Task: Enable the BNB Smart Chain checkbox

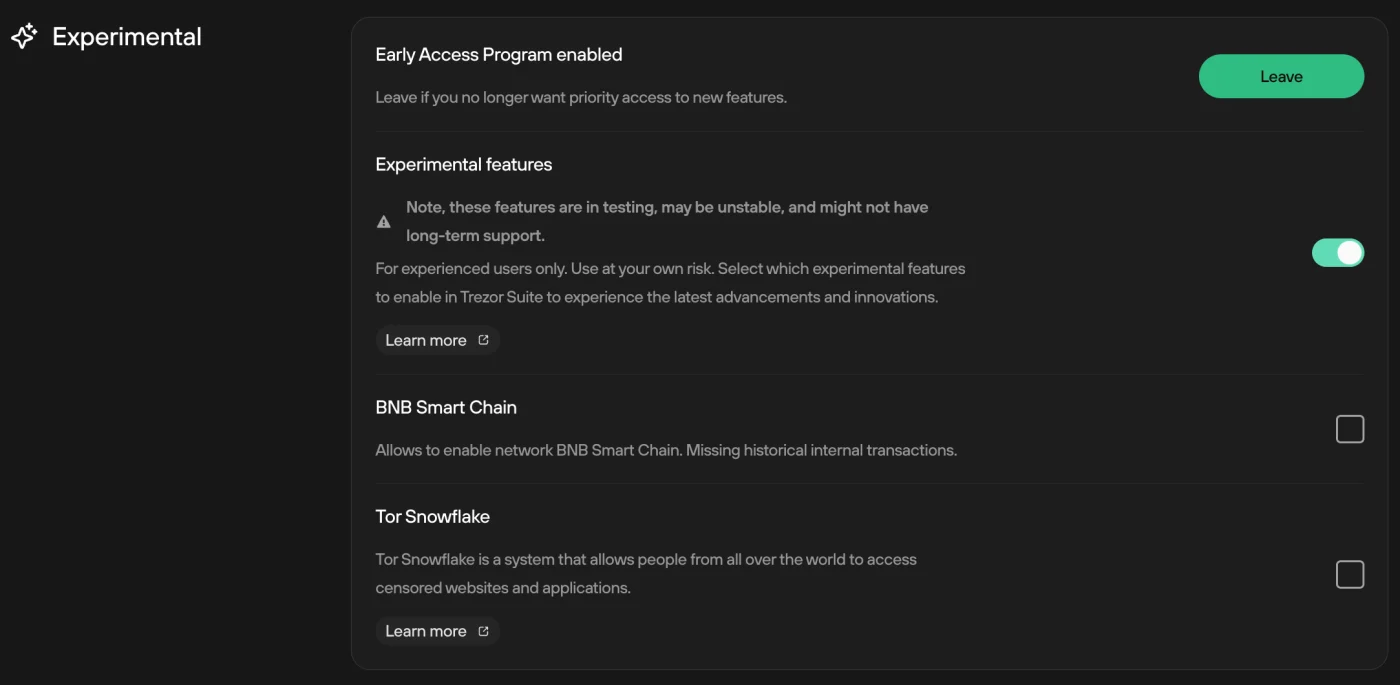Action: click(x=1350, y=429)
